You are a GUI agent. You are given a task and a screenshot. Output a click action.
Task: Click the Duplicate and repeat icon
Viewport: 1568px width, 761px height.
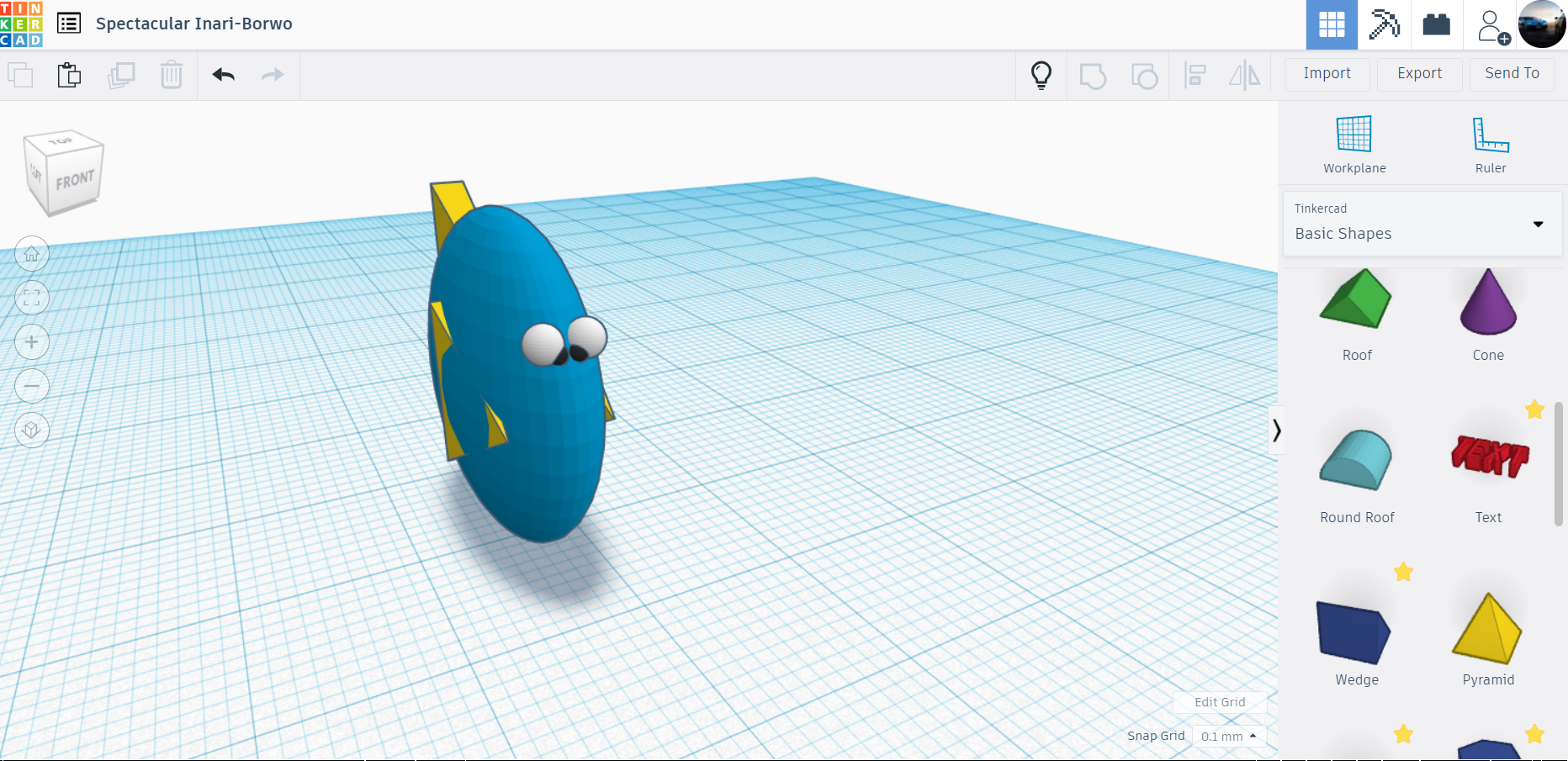121,76
